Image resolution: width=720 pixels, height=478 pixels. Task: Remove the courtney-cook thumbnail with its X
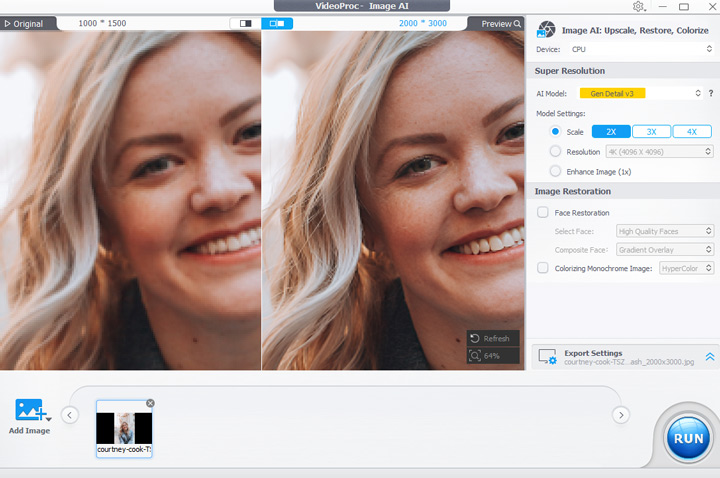150,403
